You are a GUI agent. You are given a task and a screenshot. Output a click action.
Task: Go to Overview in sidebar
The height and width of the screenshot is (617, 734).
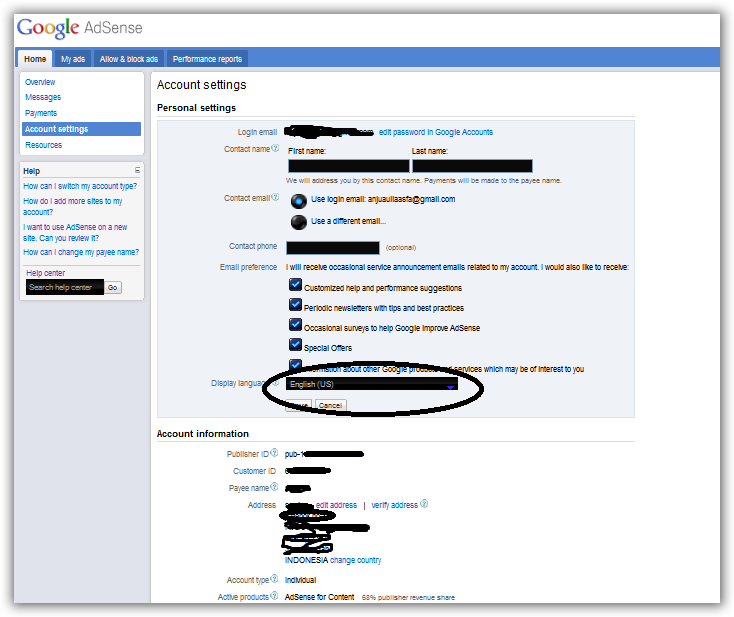coord(40,82)
